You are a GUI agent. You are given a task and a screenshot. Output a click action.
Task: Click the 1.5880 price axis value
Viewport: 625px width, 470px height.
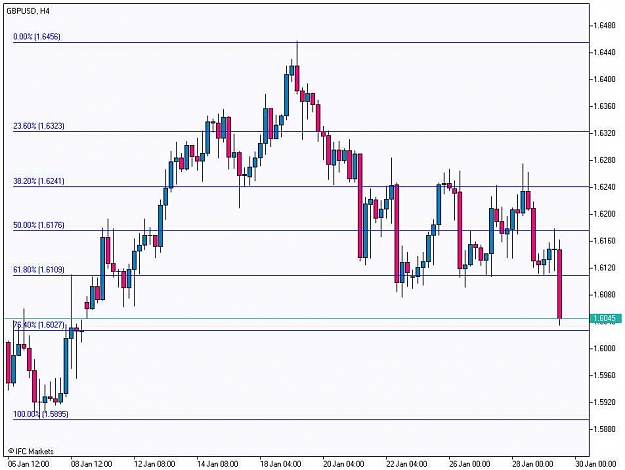point(604,429)
